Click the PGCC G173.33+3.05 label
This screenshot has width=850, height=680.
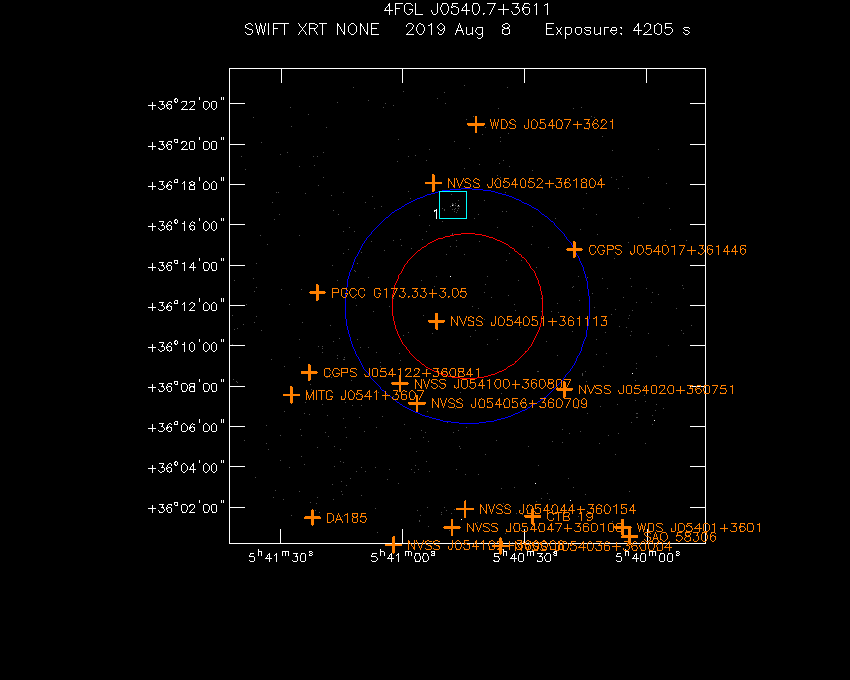point(399,293)
